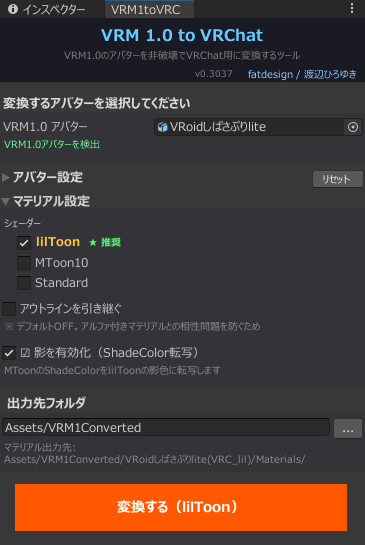Click the Standard shader label
Image resolution: width=365 pixels, height=545 pixels.
tap(62, 283)
